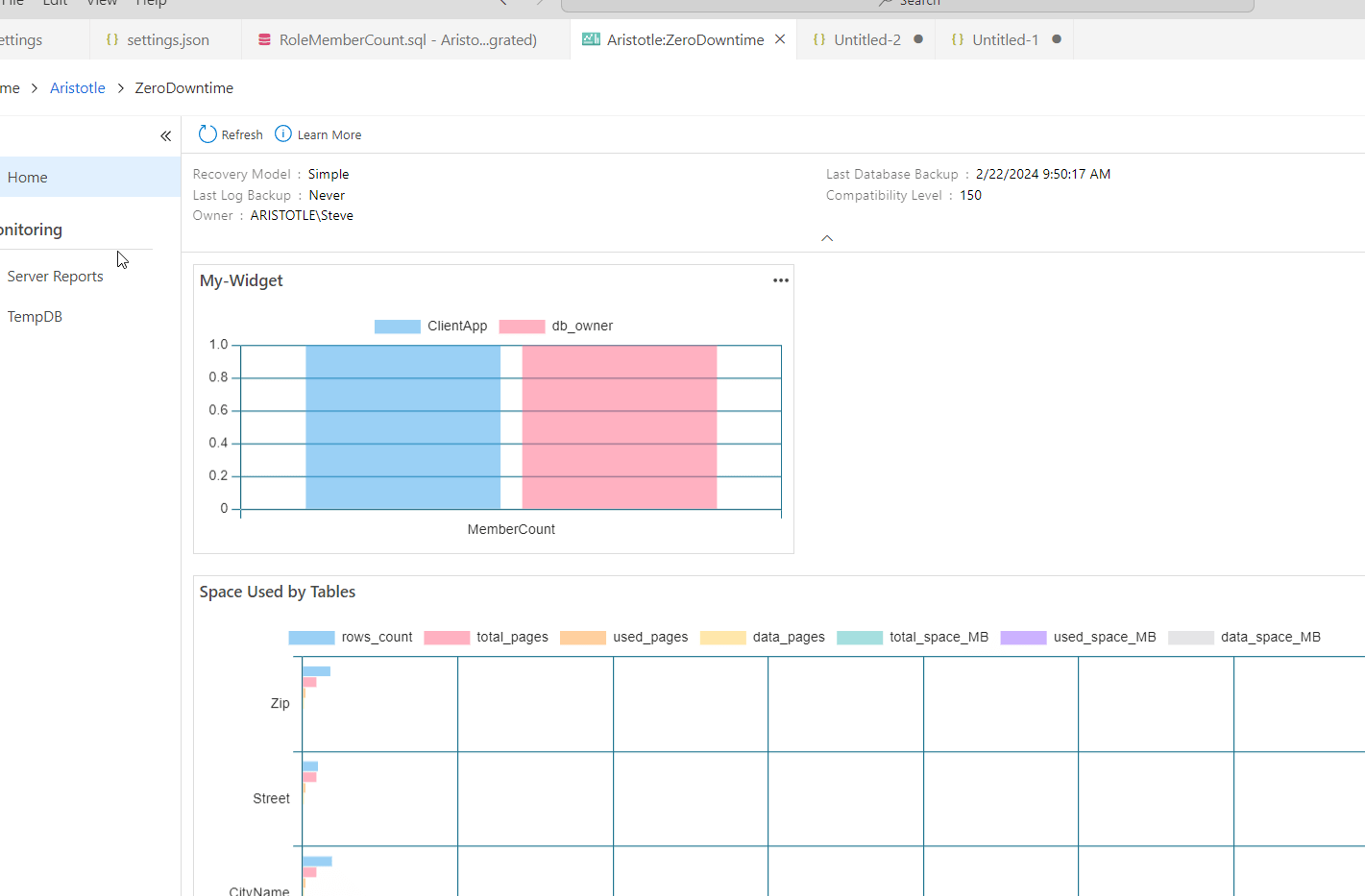Screen dimensions: 1365x896
Task: Select the Aristotle breadcrumb link
Action: 78,87
